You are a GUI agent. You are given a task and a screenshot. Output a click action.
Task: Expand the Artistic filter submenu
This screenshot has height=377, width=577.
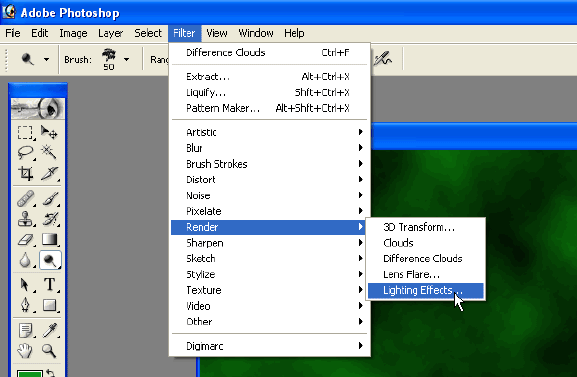269,132
